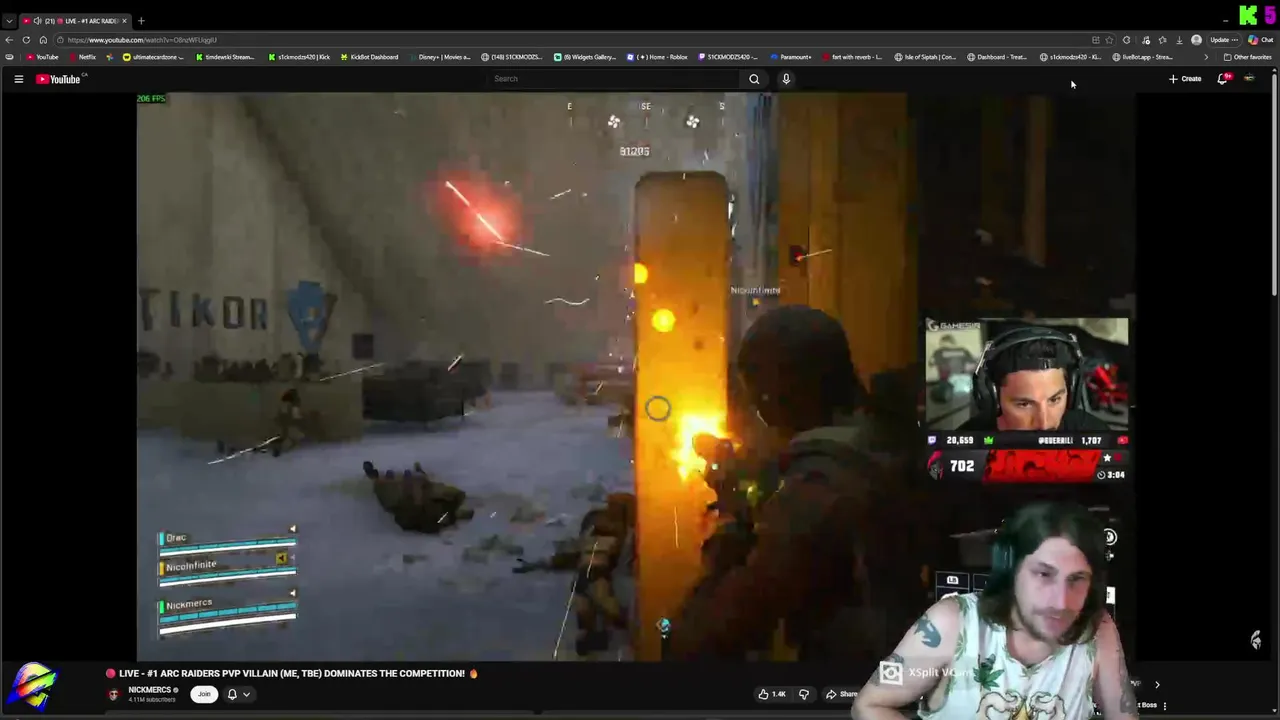Open the Create button on YouTube
This screenshot has width=1280, height=720.
click(x=1185, y=79)
